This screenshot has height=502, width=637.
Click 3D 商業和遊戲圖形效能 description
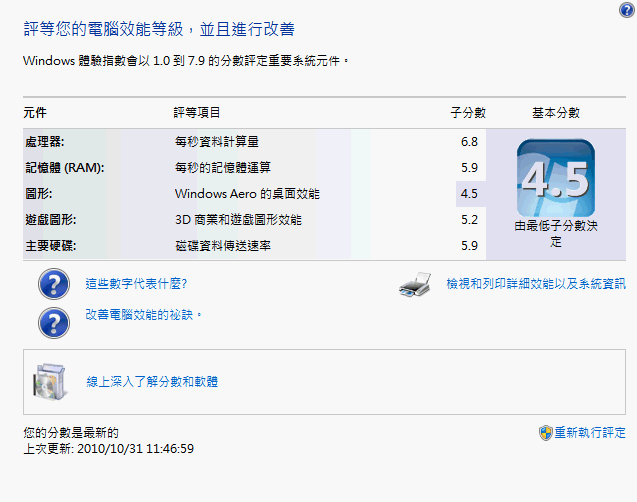click(238, 220)
